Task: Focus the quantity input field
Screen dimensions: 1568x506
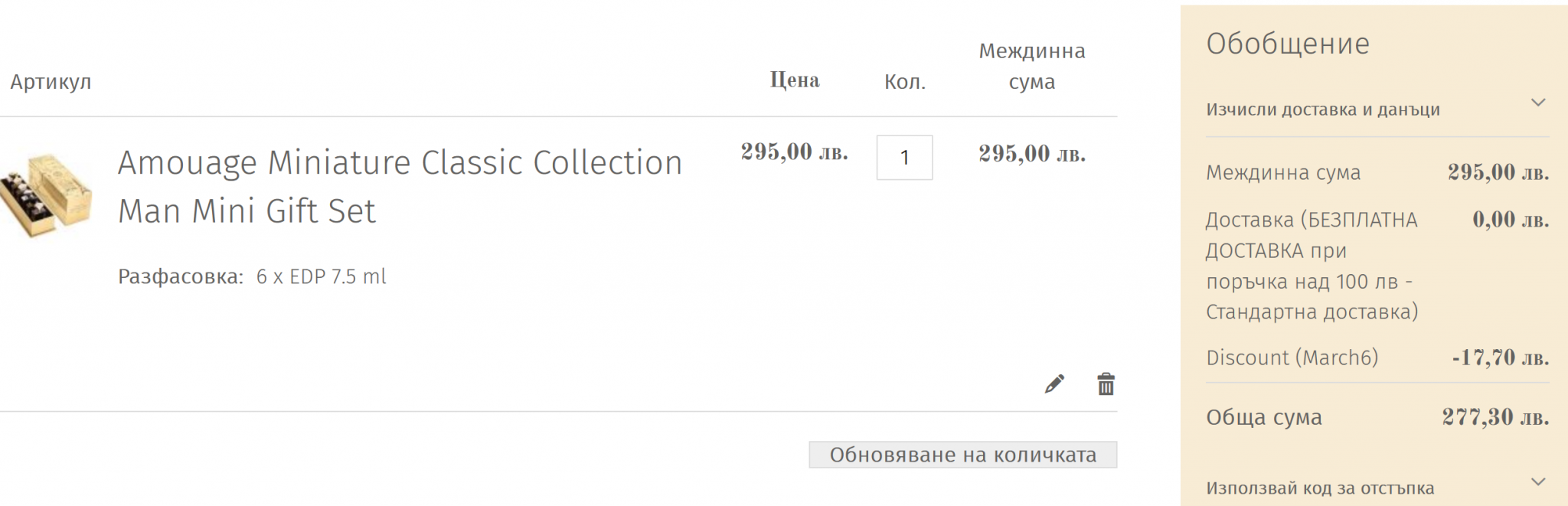Action: pos(904,158)
